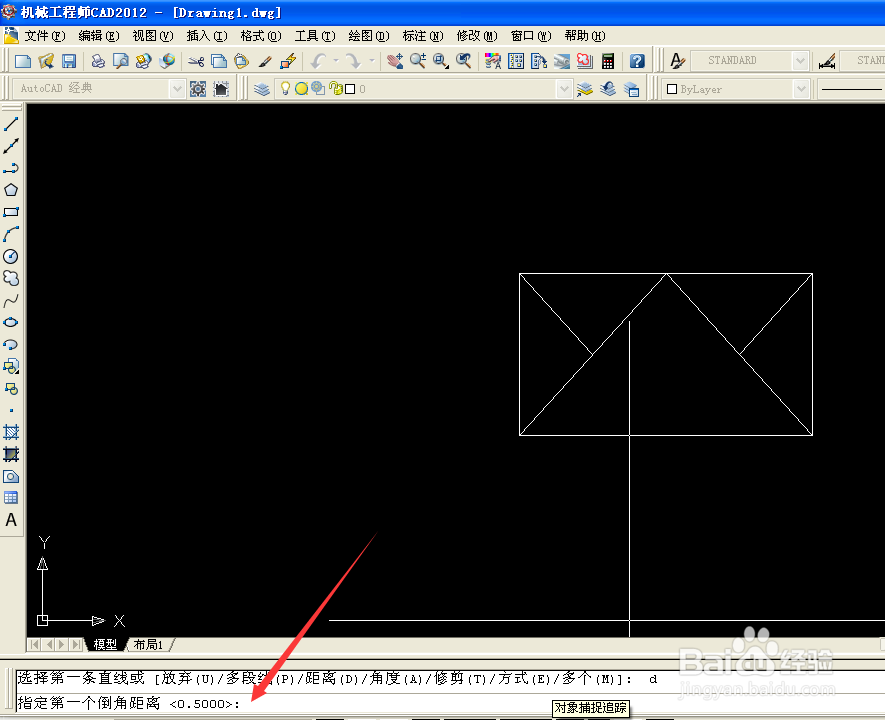
Task: Select the Revision Cloud tool
Action: coord(11,278)
